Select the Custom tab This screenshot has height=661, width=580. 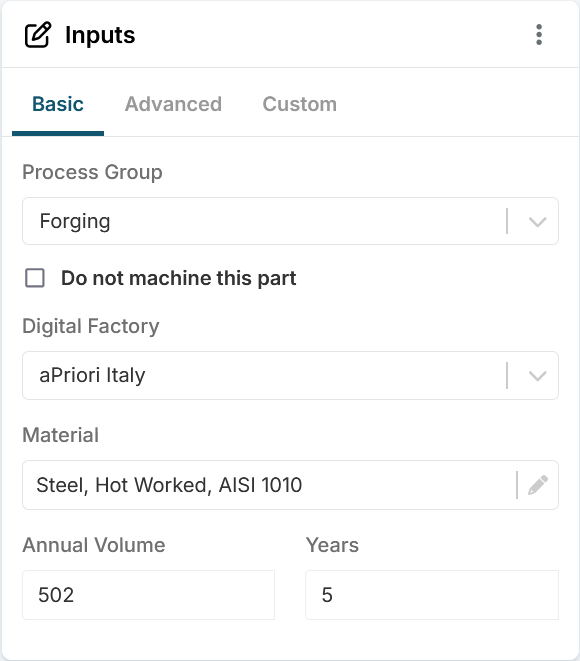(x=300, y=104)
